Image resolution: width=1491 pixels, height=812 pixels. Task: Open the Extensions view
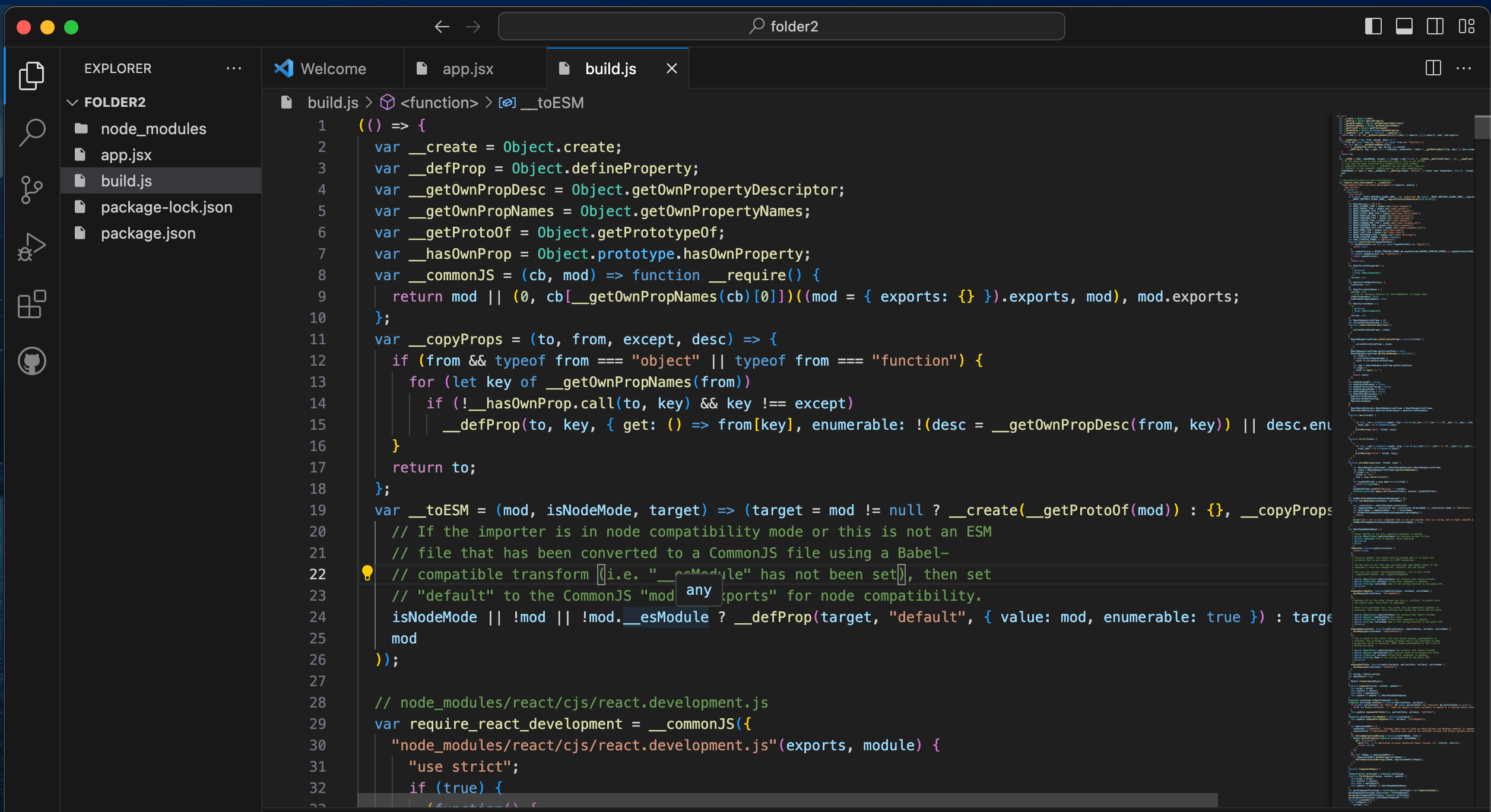point(31,304)
